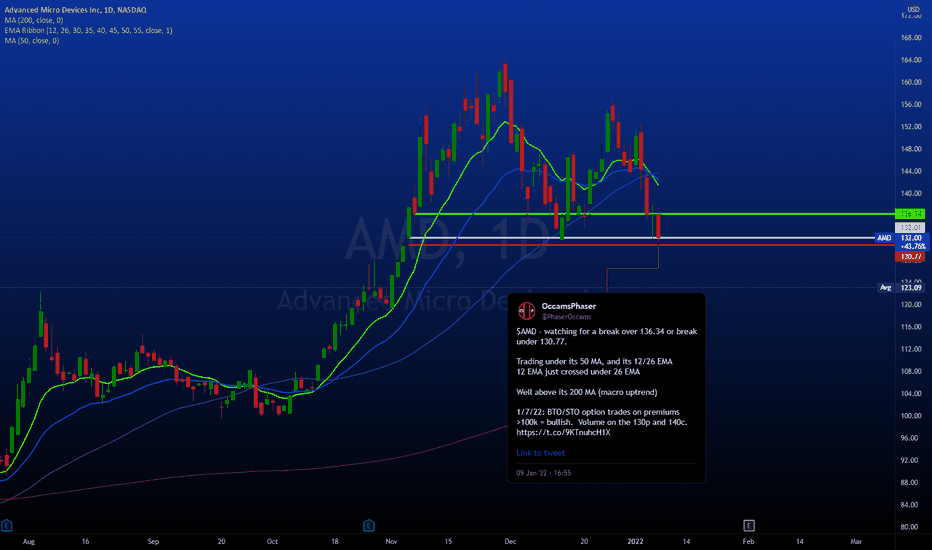Viewport: 932px width, 550px height.
Task: Click the OccamsPhaser author name
Action: pos(568,306)
